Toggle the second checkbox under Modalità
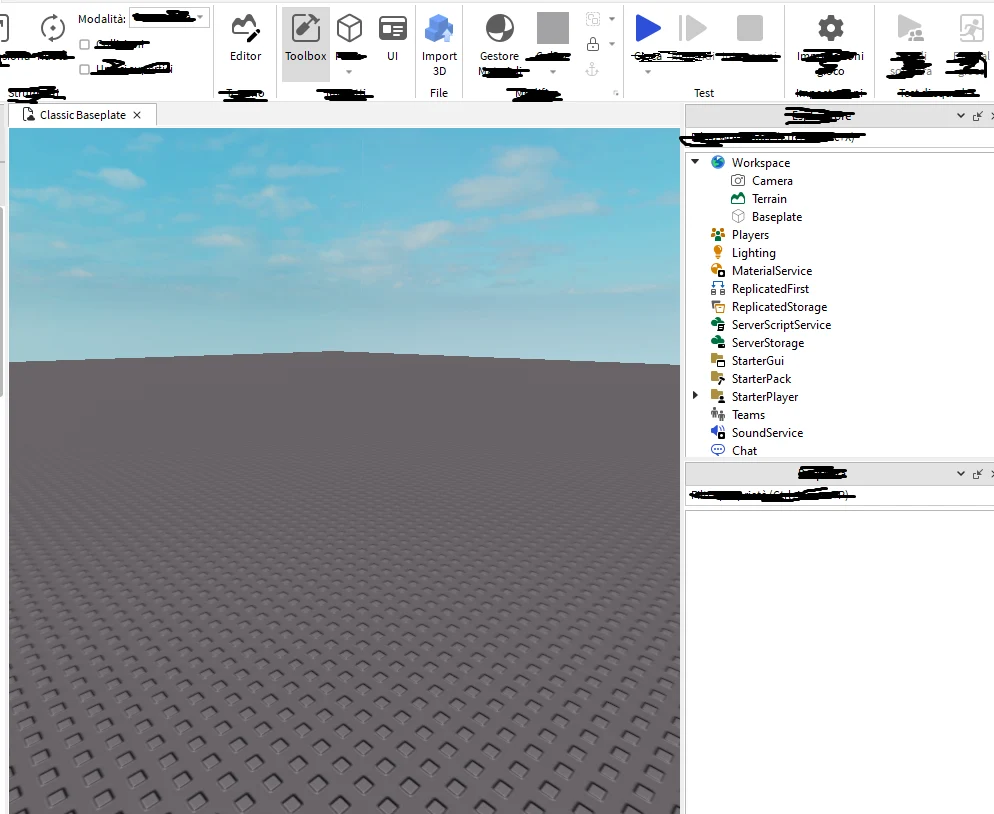 (87, 68)
